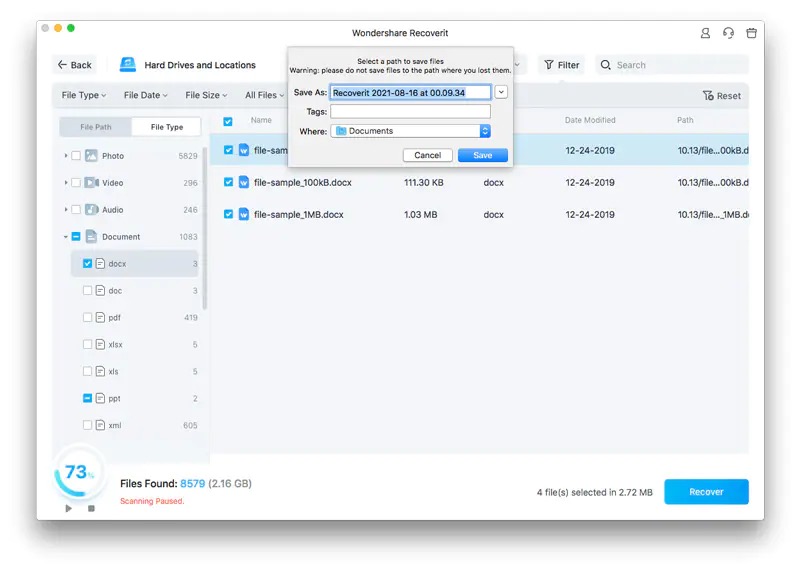
Task: Click the Document category icon
Action: point(91,236)
